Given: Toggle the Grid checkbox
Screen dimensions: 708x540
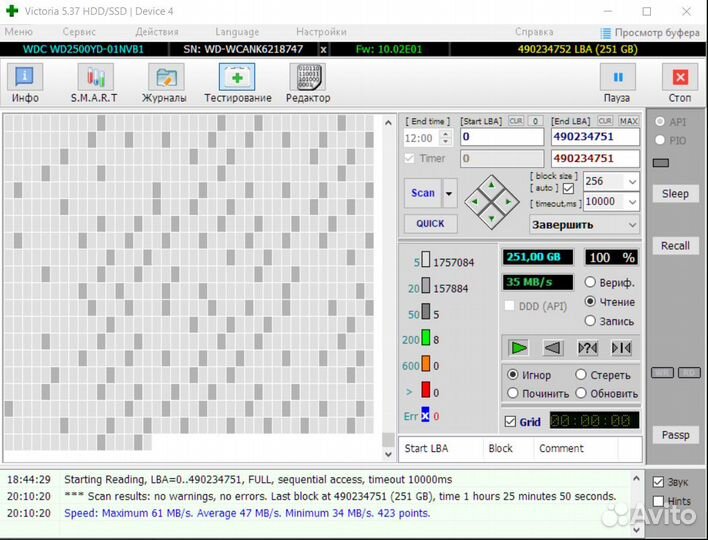Looking at the screenshot, I should 511,422.
